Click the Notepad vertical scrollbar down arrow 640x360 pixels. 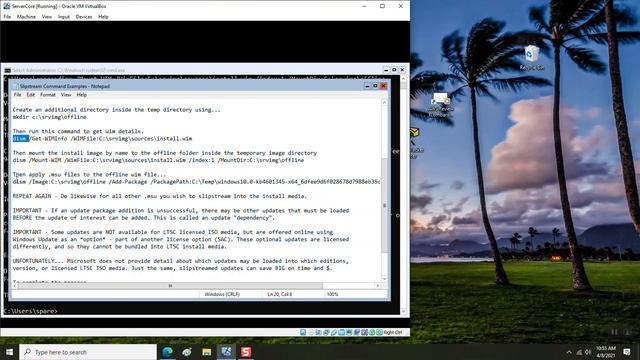384,279
